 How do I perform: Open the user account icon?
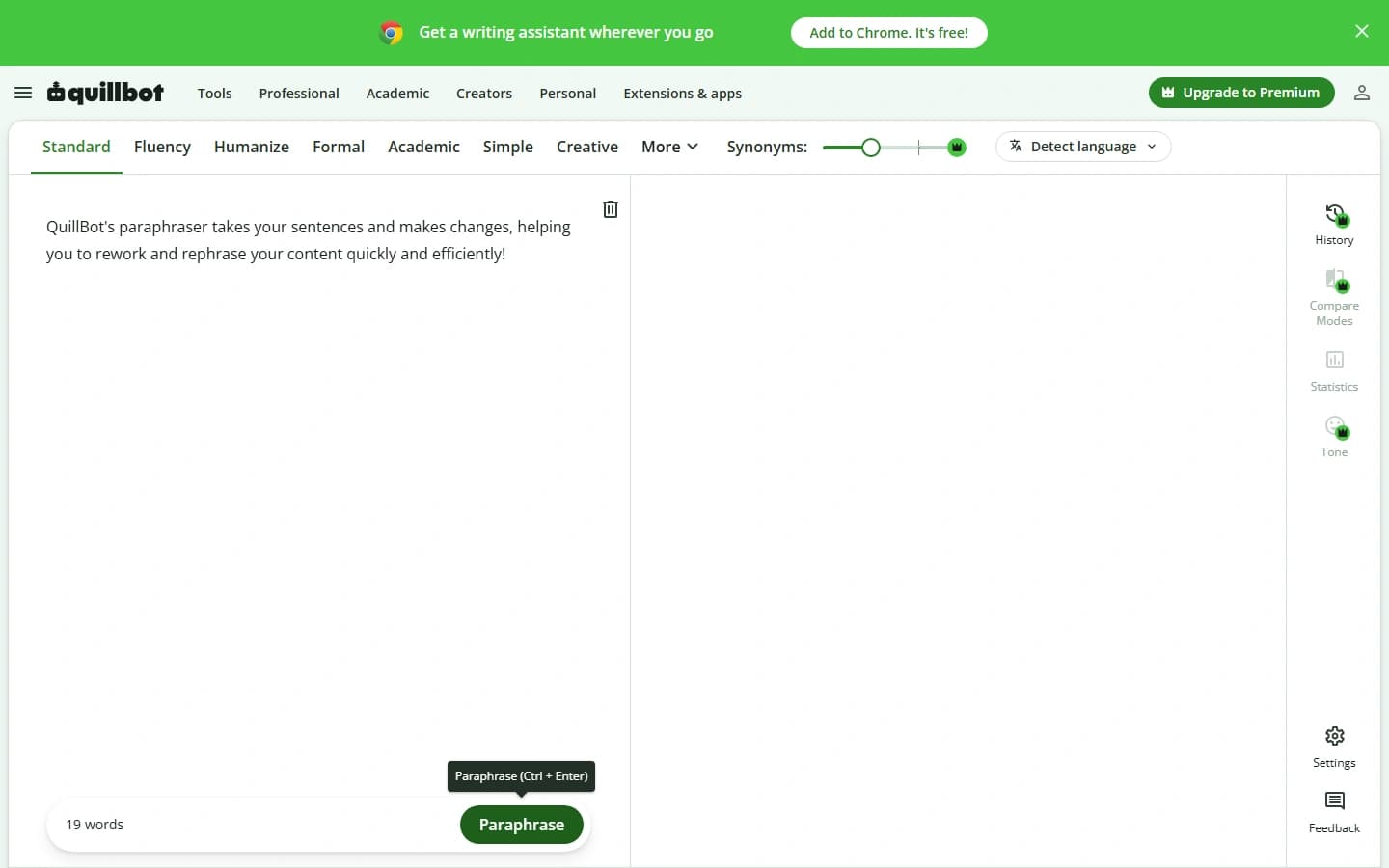(1362, 93)
